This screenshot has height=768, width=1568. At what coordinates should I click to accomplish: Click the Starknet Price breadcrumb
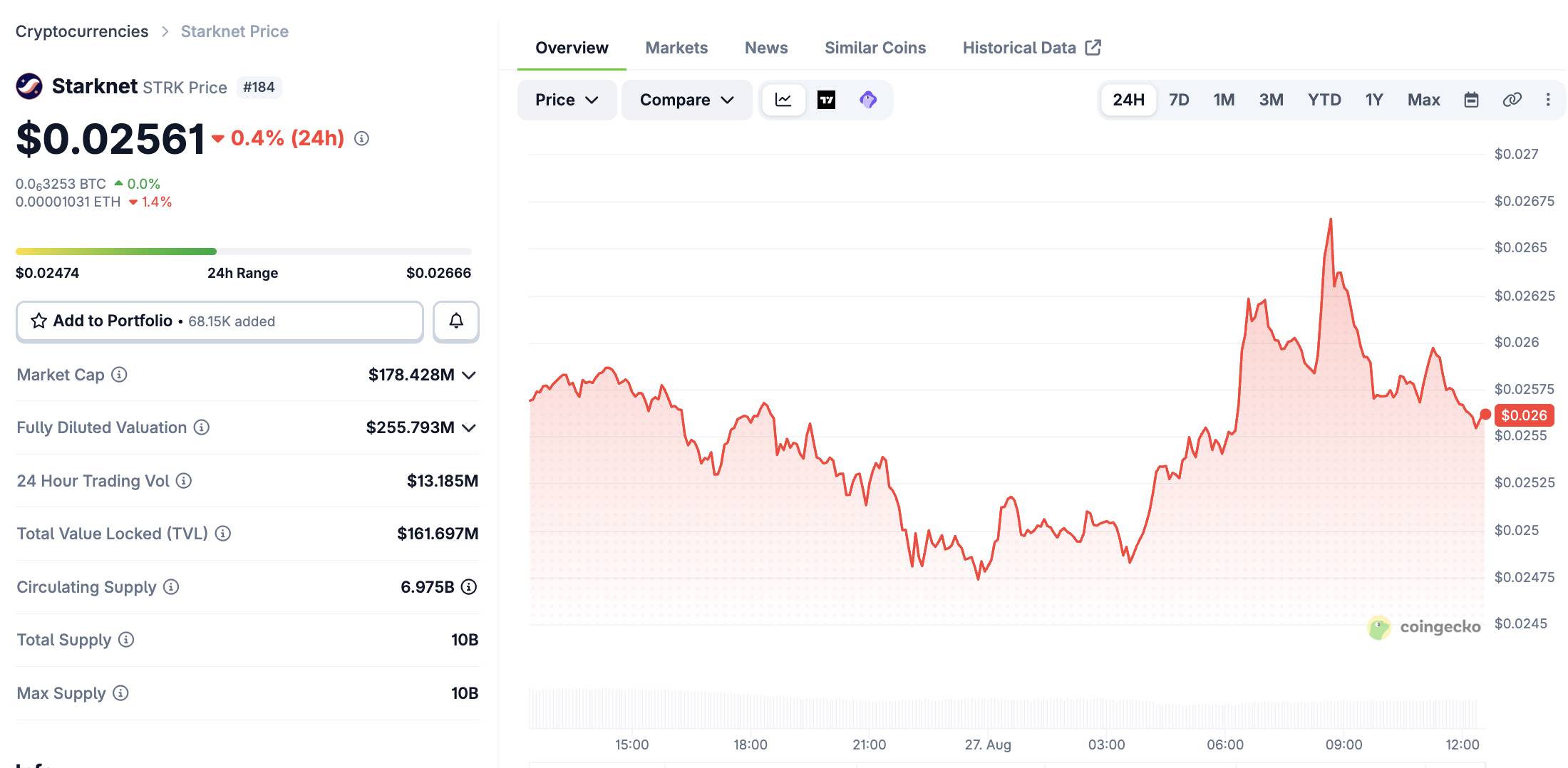234,31
